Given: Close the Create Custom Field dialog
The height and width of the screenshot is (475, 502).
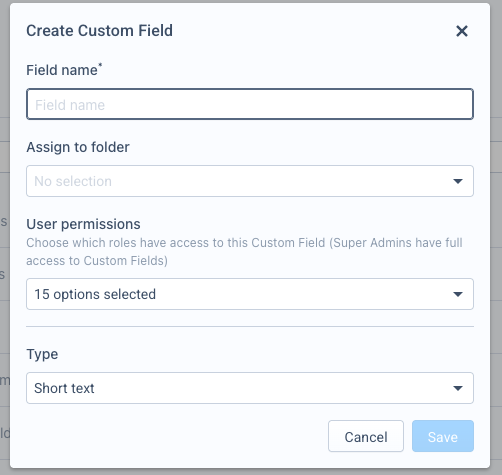Looking at the screenshot, I should click(462, 31).
